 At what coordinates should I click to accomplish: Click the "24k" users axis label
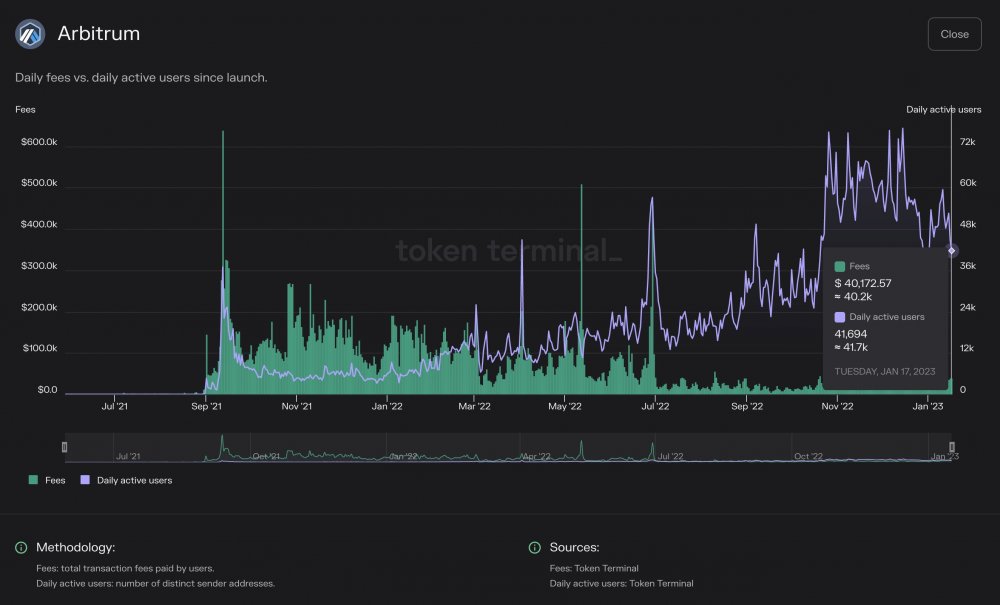[x=968, y=307]
